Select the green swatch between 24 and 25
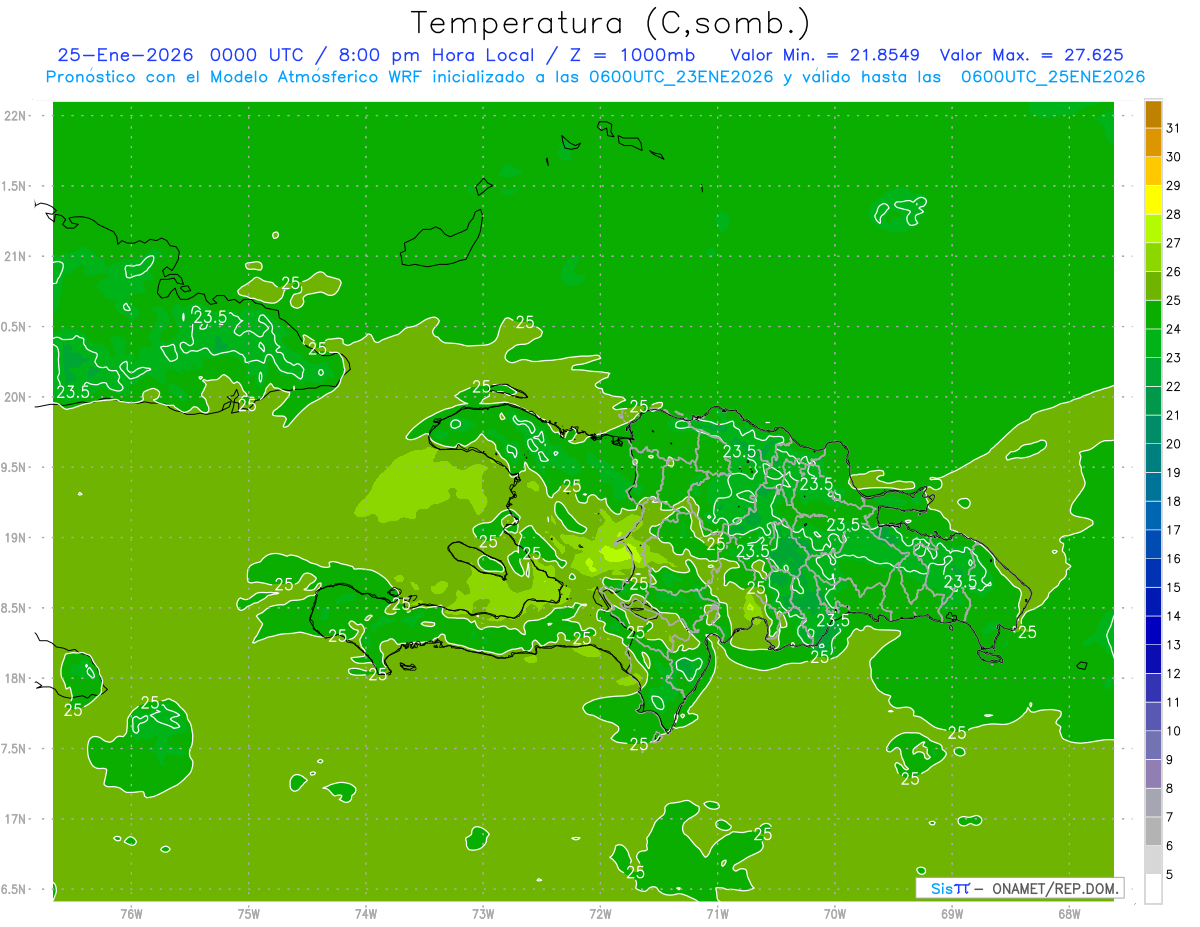The height and width of the screenshot is (927, 1200). click(x=1153, y=315)
